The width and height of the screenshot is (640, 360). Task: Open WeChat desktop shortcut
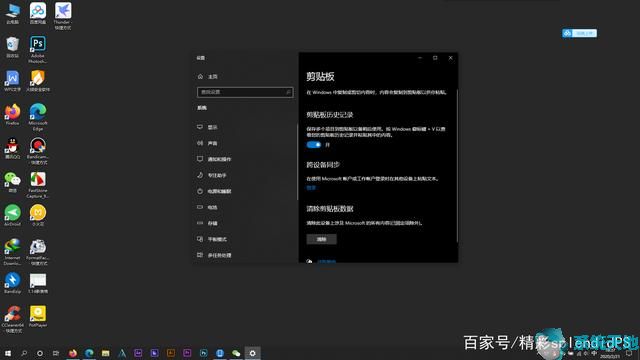13,182
